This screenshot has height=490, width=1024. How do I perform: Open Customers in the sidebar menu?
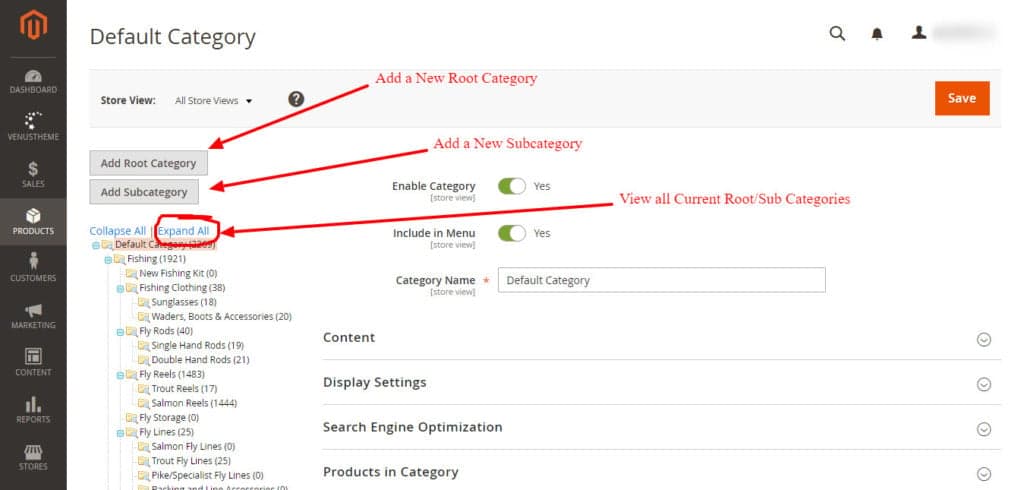pyautogui.click(x=33, y=267)
